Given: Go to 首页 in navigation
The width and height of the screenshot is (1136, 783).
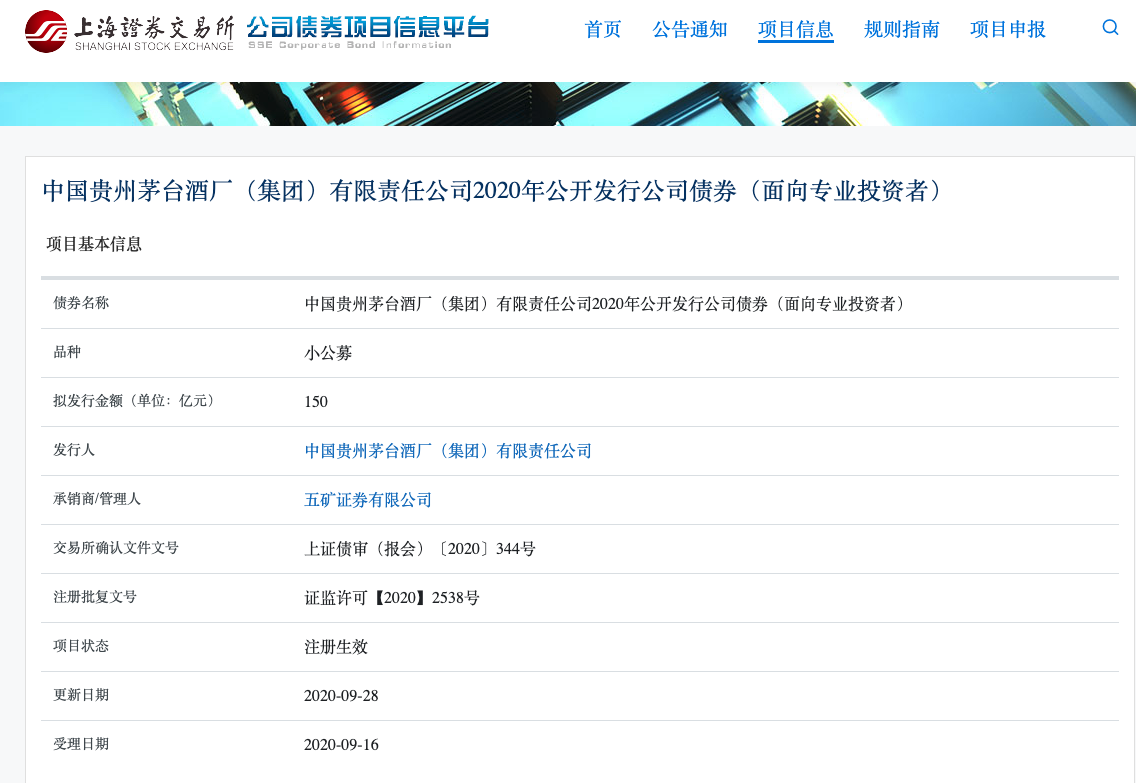Looking at the screenshot, I should pos(603,30).
